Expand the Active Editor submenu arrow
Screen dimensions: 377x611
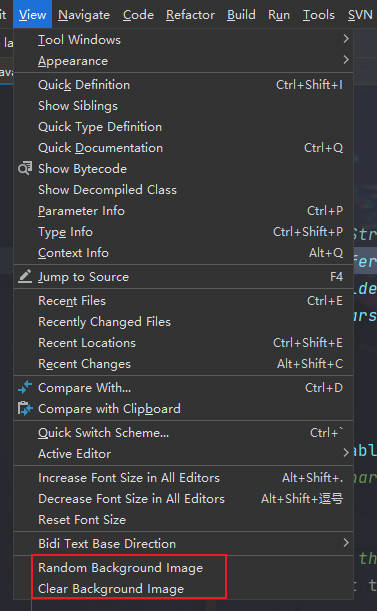(346, 453)
